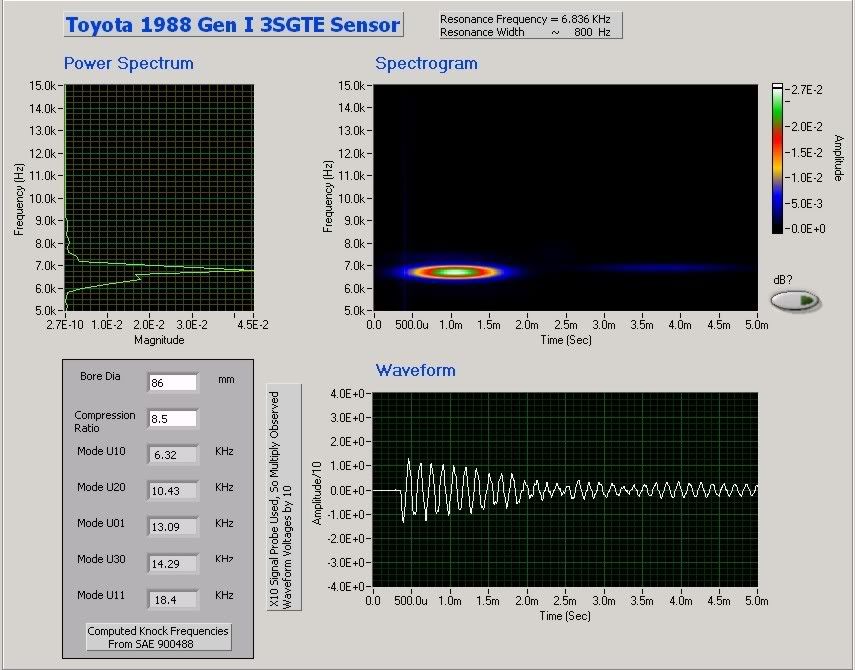The image size is (855, 670).
Task: Select the Mode U10 frequency value
Action: pos(172,454)
